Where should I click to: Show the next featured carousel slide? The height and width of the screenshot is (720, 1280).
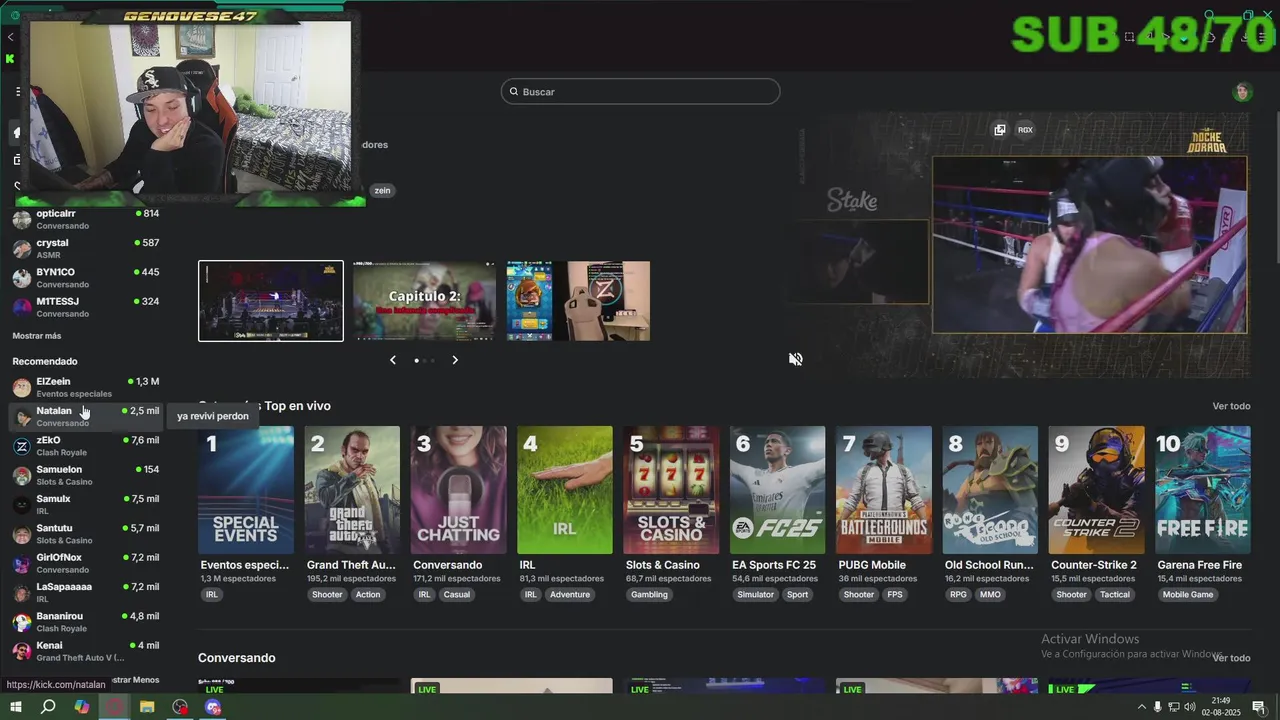pos(455,360)
